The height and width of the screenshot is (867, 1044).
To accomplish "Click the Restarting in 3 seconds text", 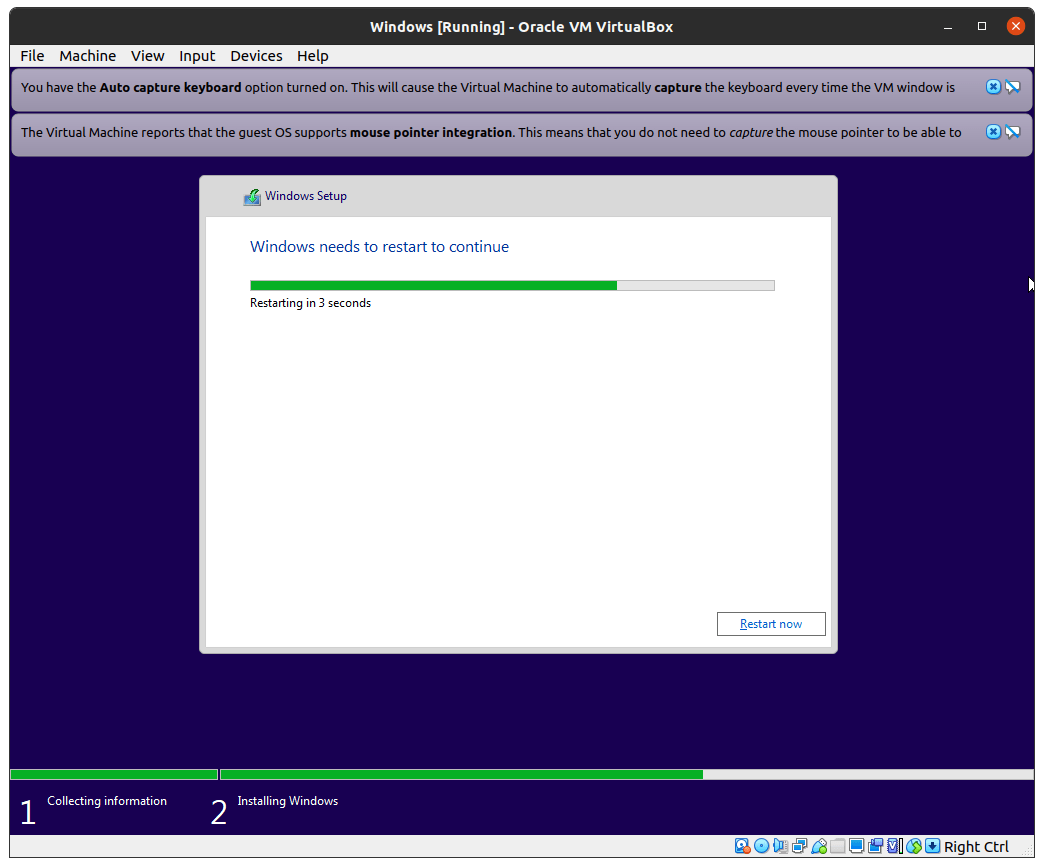I will [x=310, y=303].
